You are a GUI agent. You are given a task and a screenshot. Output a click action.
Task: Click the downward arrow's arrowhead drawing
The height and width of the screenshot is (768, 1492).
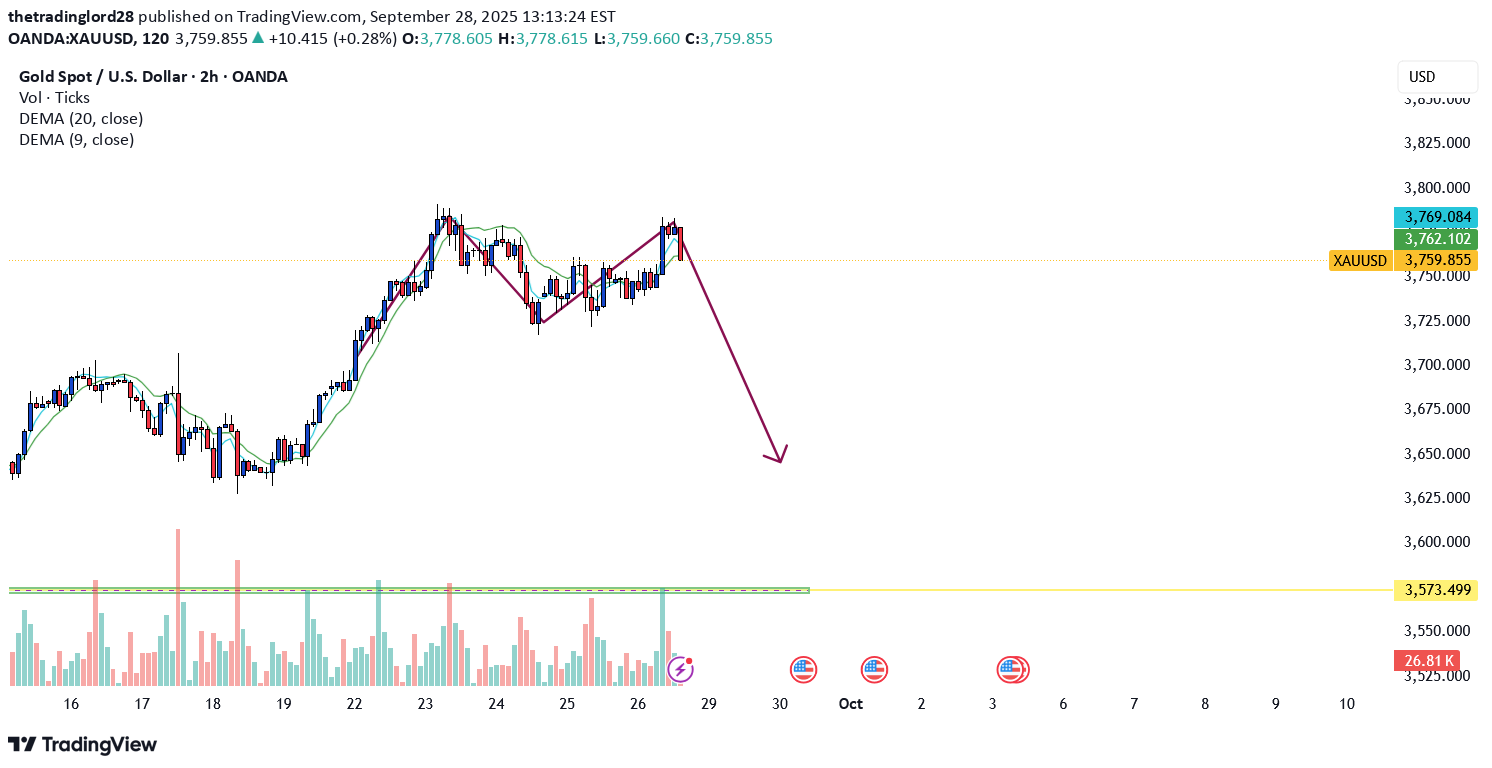pyautogui.click(x=779, y=457)
